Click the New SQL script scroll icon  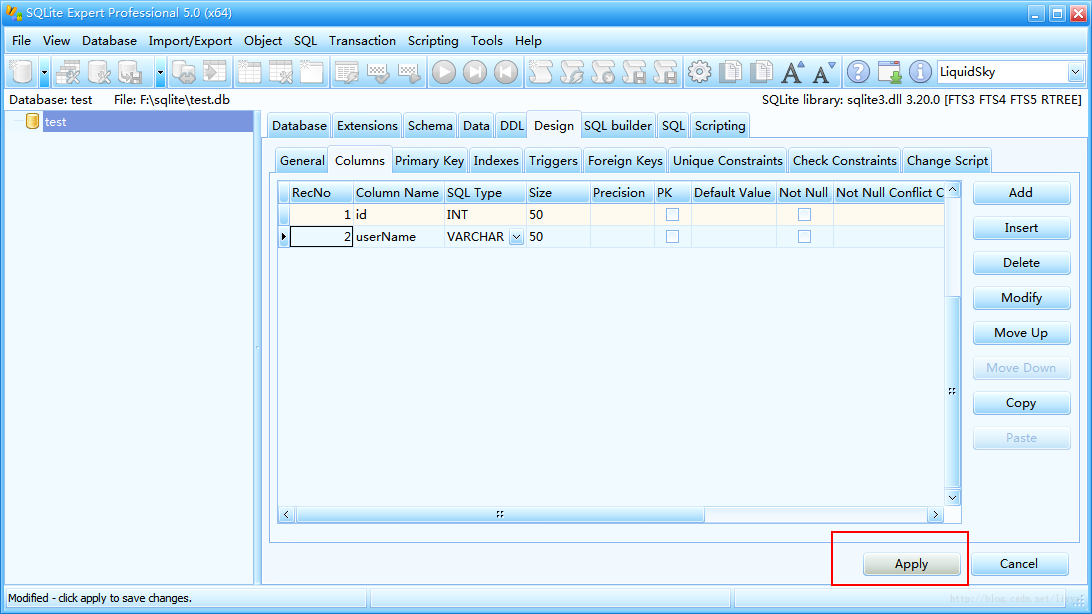(x=540, y=72)
